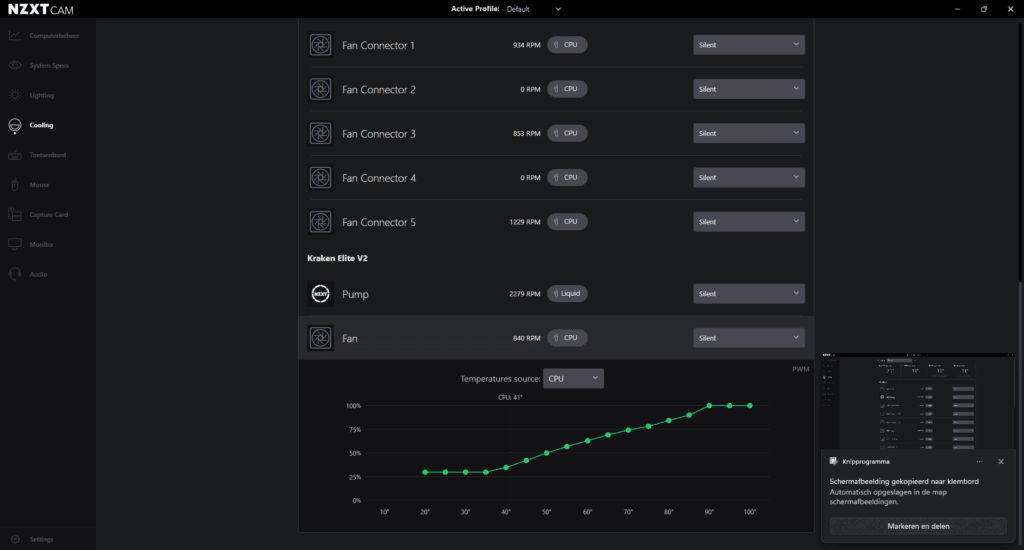Open Silent profile dropdown for Fan Connector 2
Viewport: 1024px width, 550px height.
tap(748, 89)
